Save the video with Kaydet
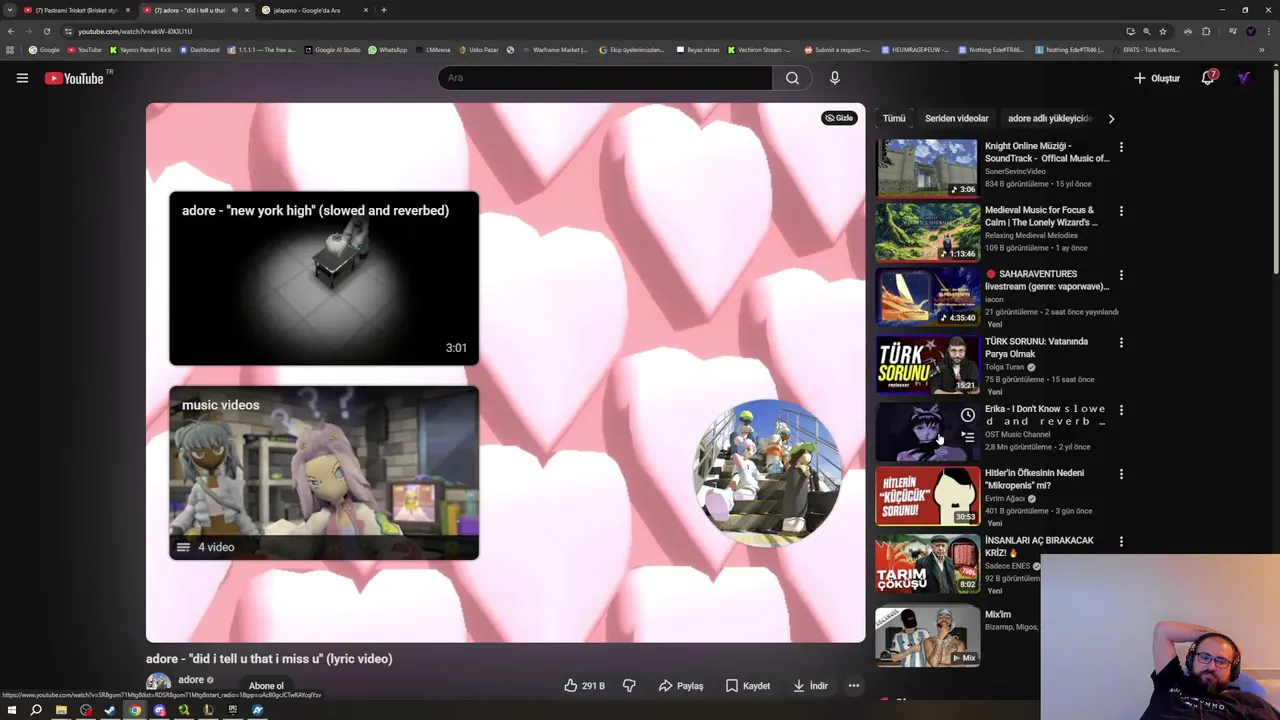 pos(748,686)
